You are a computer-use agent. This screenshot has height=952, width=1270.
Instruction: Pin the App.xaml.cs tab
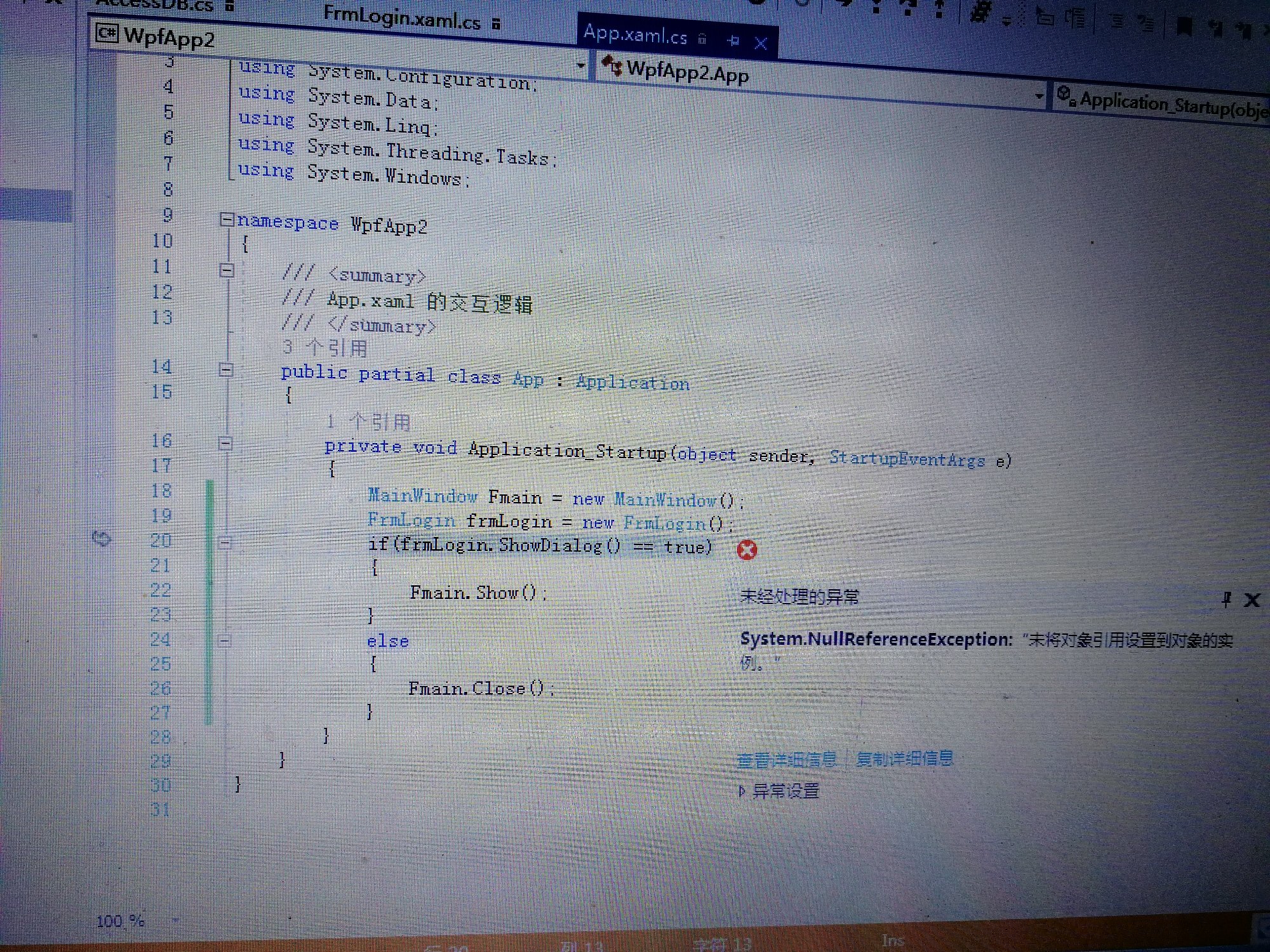[733, 41]
